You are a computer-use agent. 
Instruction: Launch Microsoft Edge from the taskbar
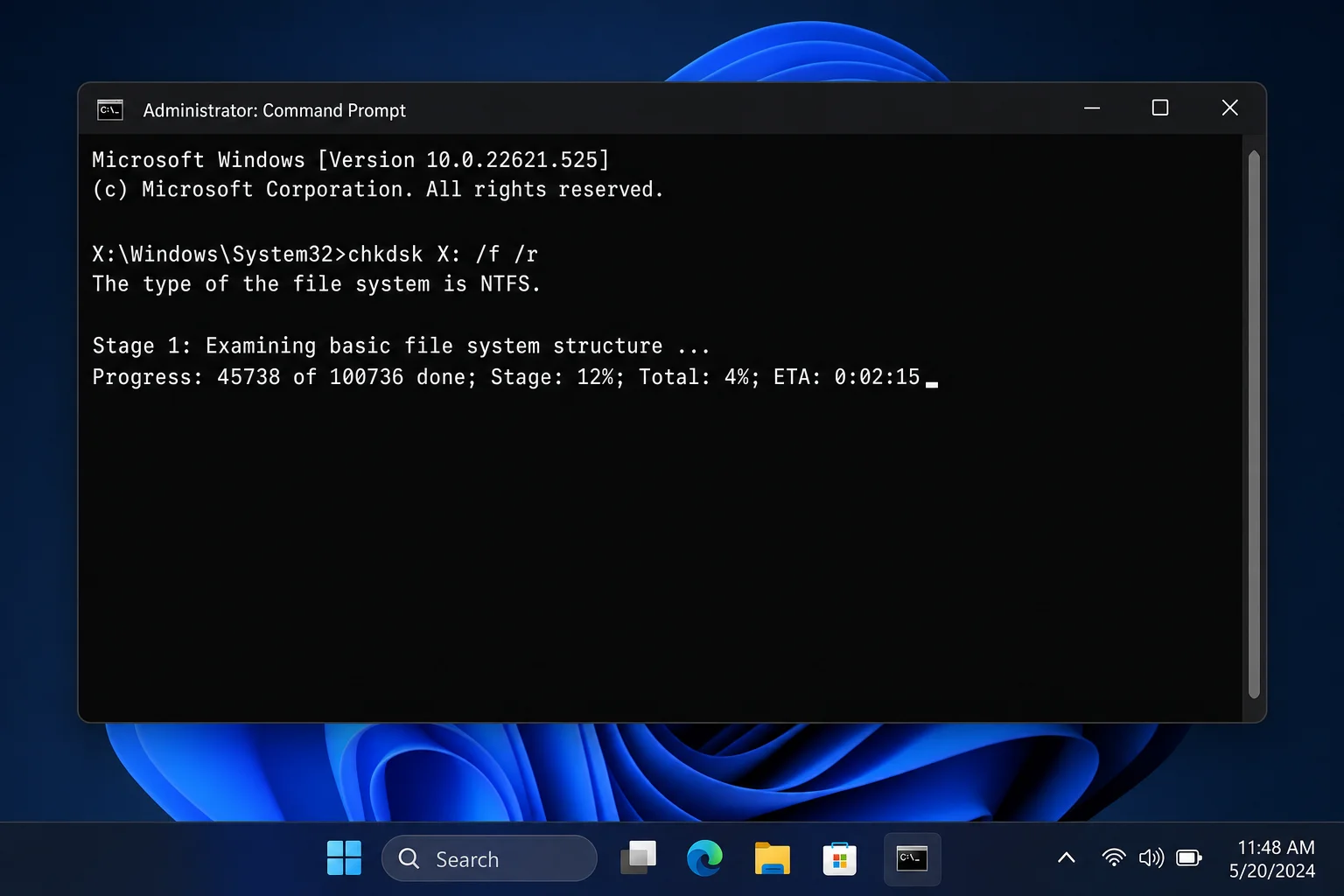[704, 858]
